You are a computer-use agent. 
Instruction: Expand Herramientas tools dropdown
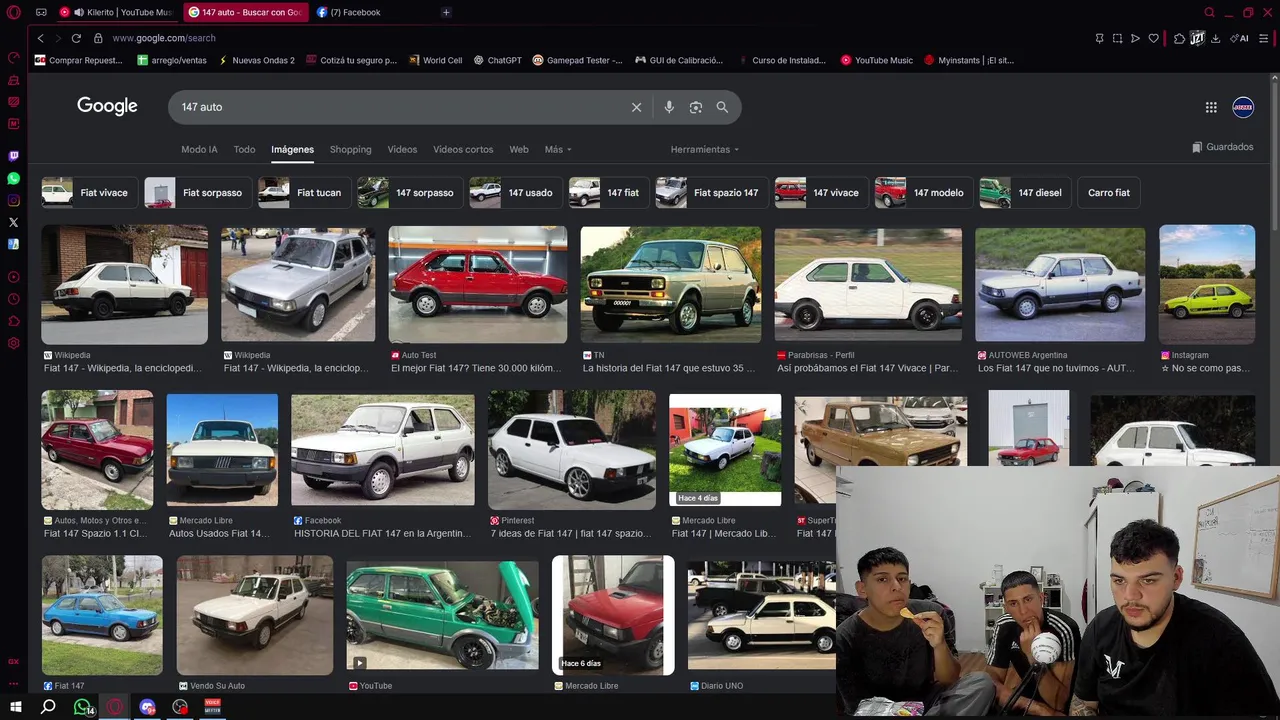(705, 149)
